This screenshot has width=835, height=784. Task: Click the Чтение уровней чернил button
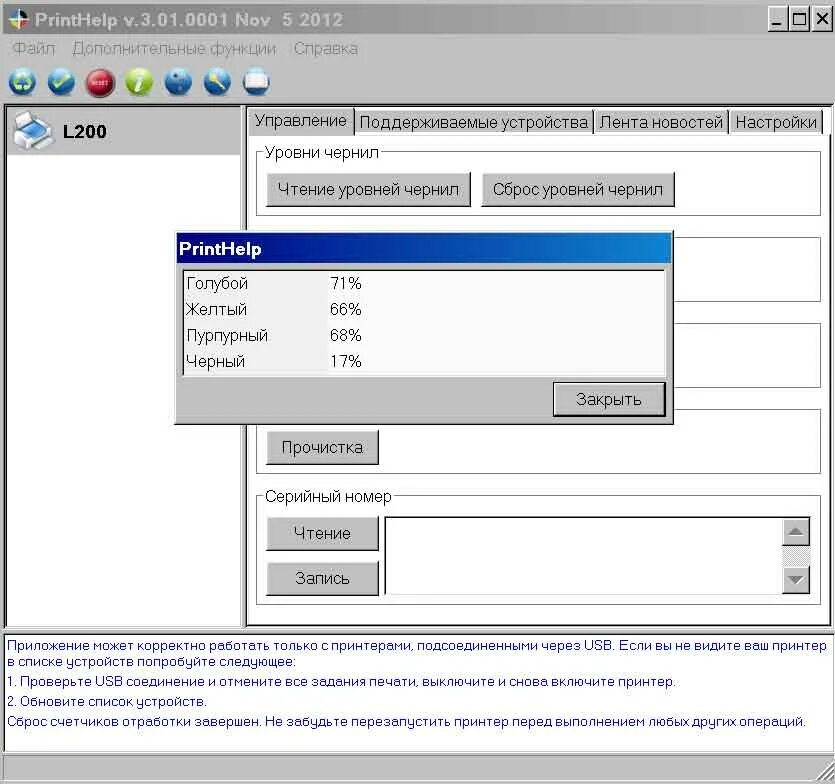368,189
